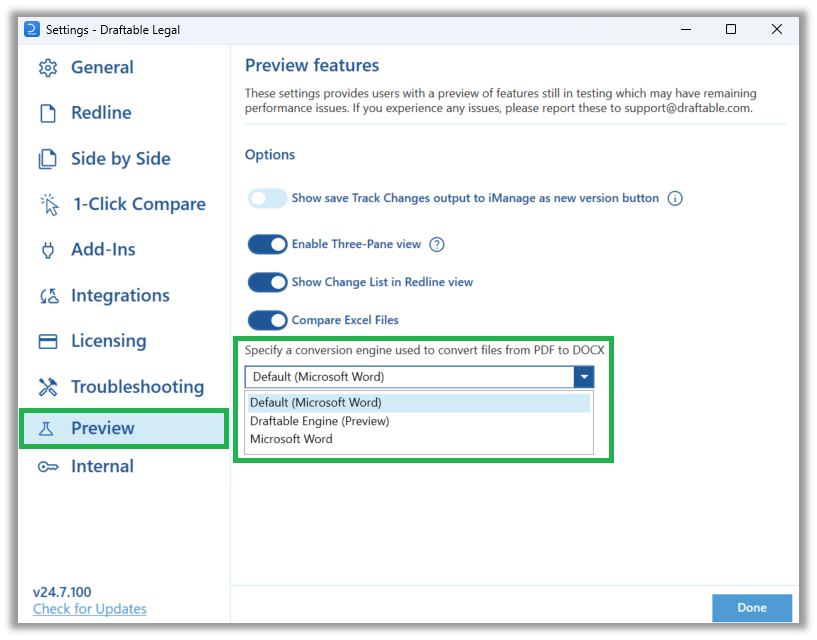Viewport: 817px width, 640px height.
Task: Click the Integrations icon in sidebar
Action: (x=49, y=296)
